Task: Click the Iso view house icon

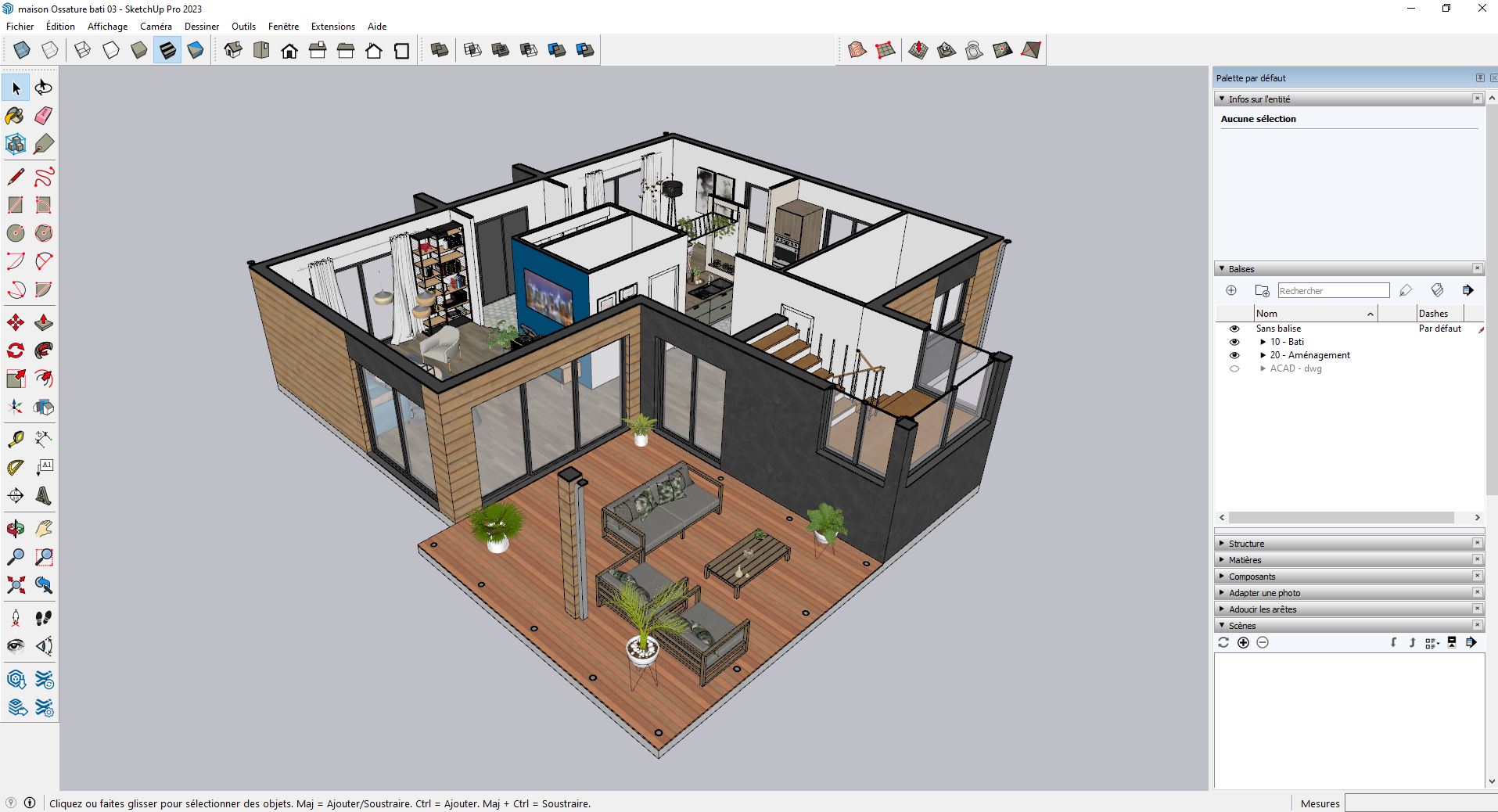Action: pos(232,50)
